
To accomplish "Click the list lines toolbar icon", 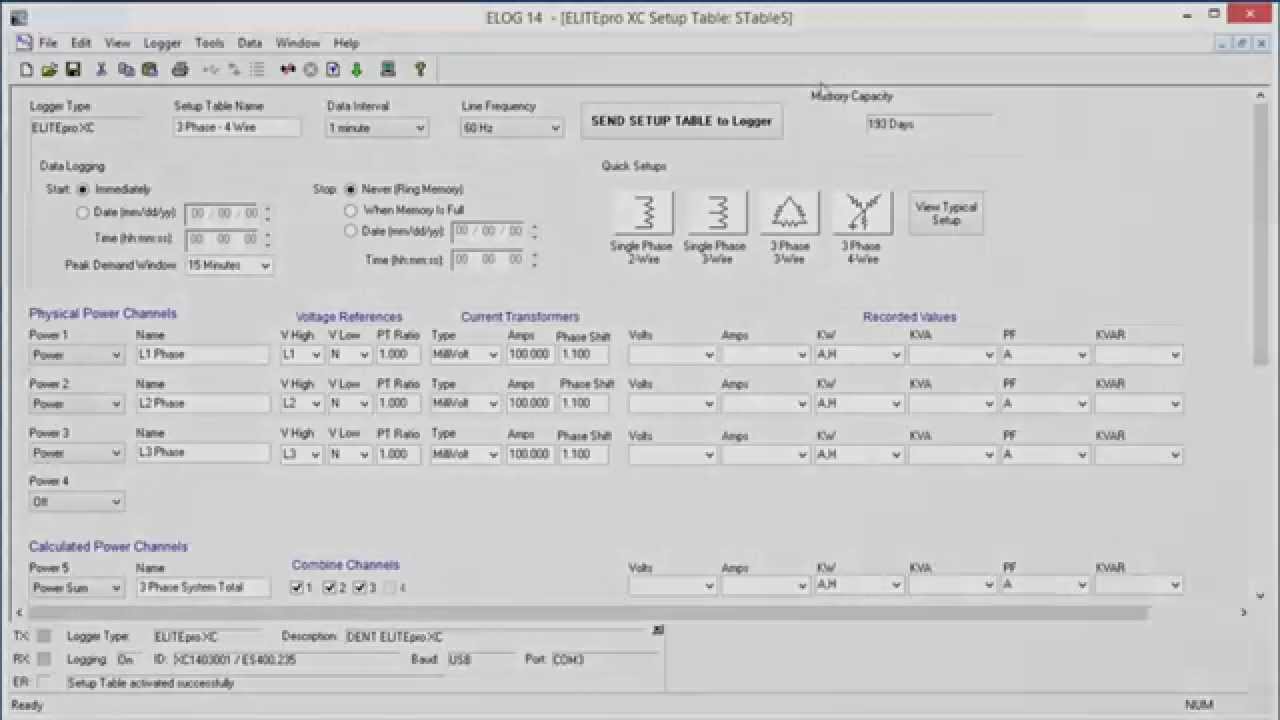I will click(x=257, y=70).
